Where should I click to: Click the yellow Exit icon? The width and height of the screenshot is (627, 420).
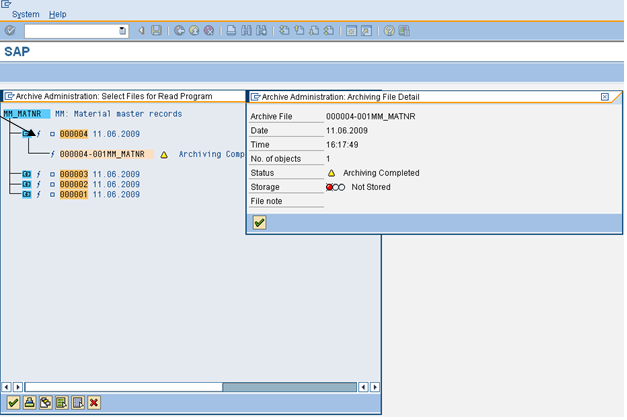[194, 30]
